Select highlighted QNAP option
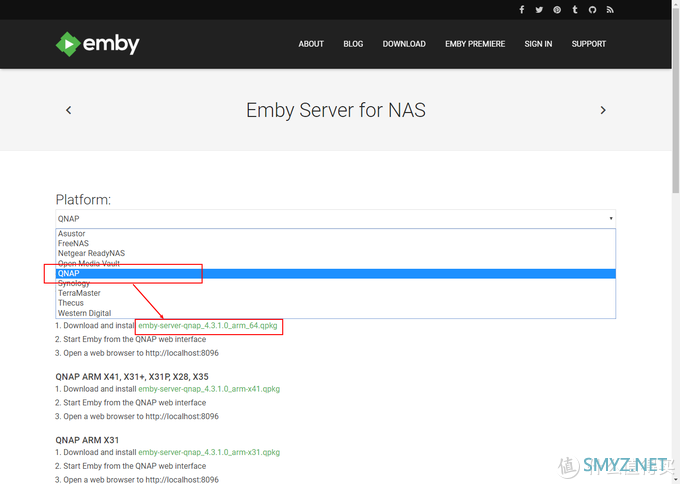Viewport: 680px width, 484px height. [335, 273]
